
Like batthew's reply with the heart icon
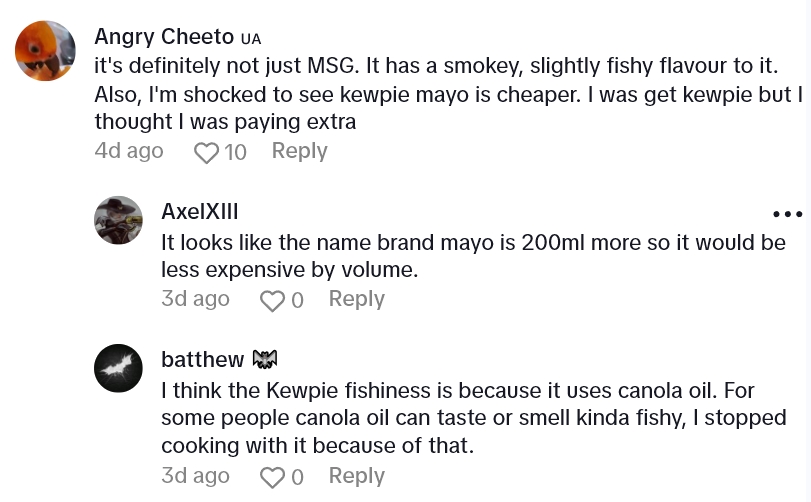click(272, 477)
